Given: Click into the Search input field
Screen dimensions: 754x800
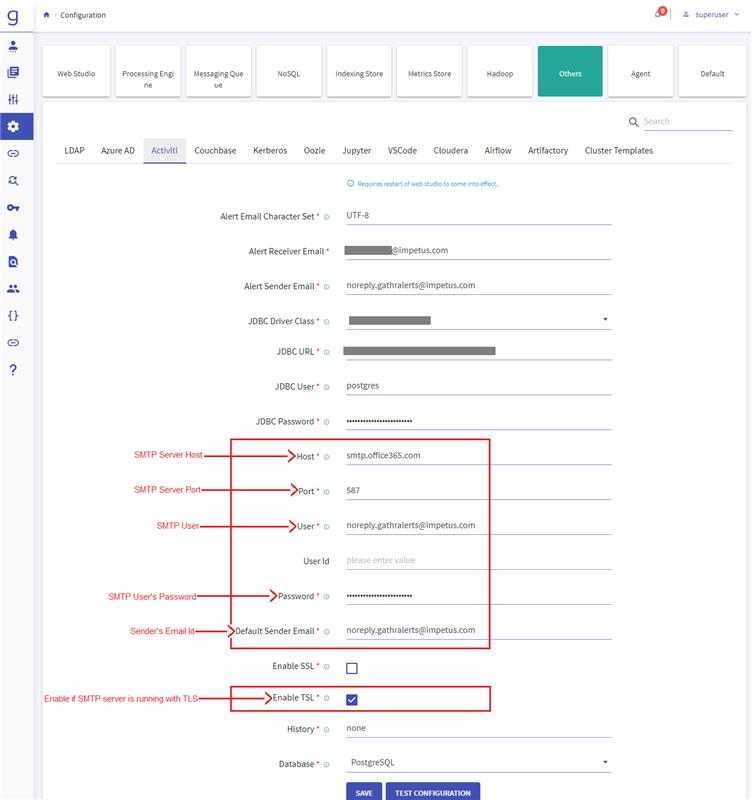Looking at the screenshot, I should (687, 121).
